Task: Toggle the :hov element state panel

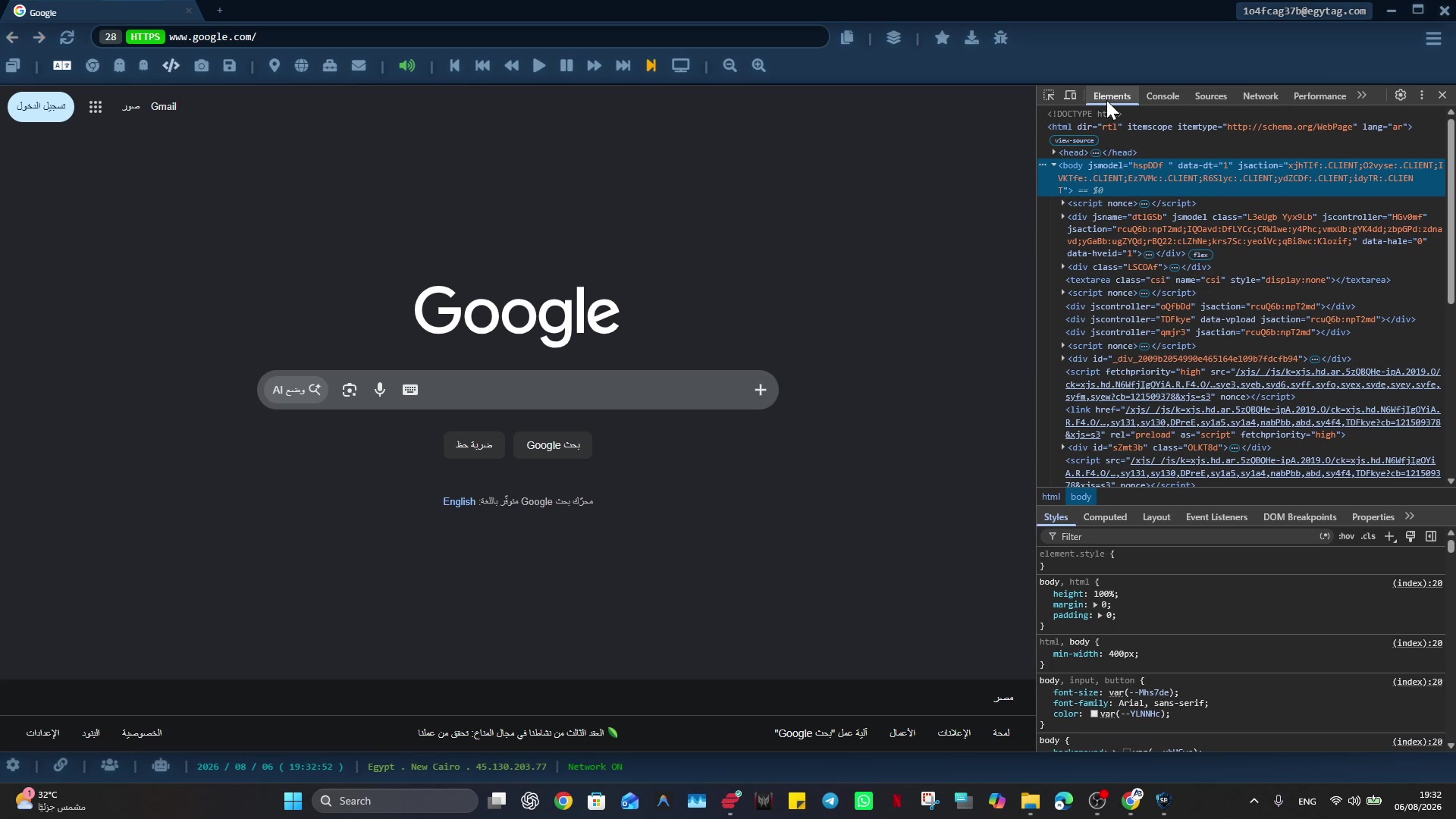Action: (1346, 537)
